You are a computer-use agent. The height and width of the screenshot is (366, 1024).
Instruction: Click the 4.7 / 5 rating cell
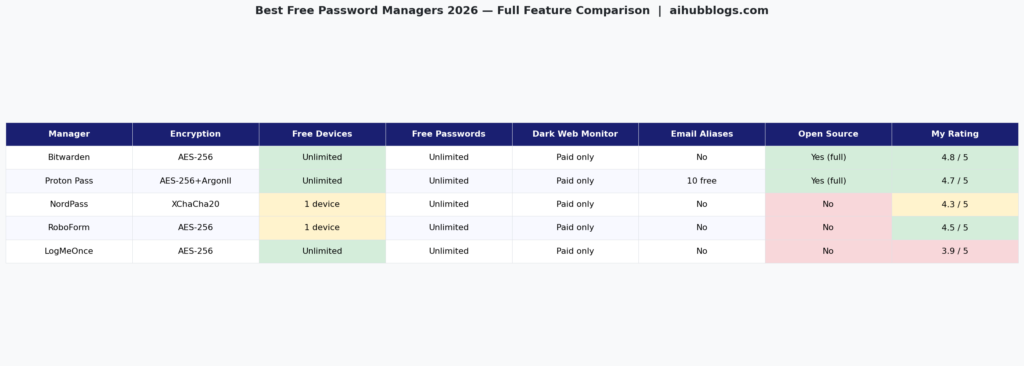pyautogui.click(x=955, y=181)
